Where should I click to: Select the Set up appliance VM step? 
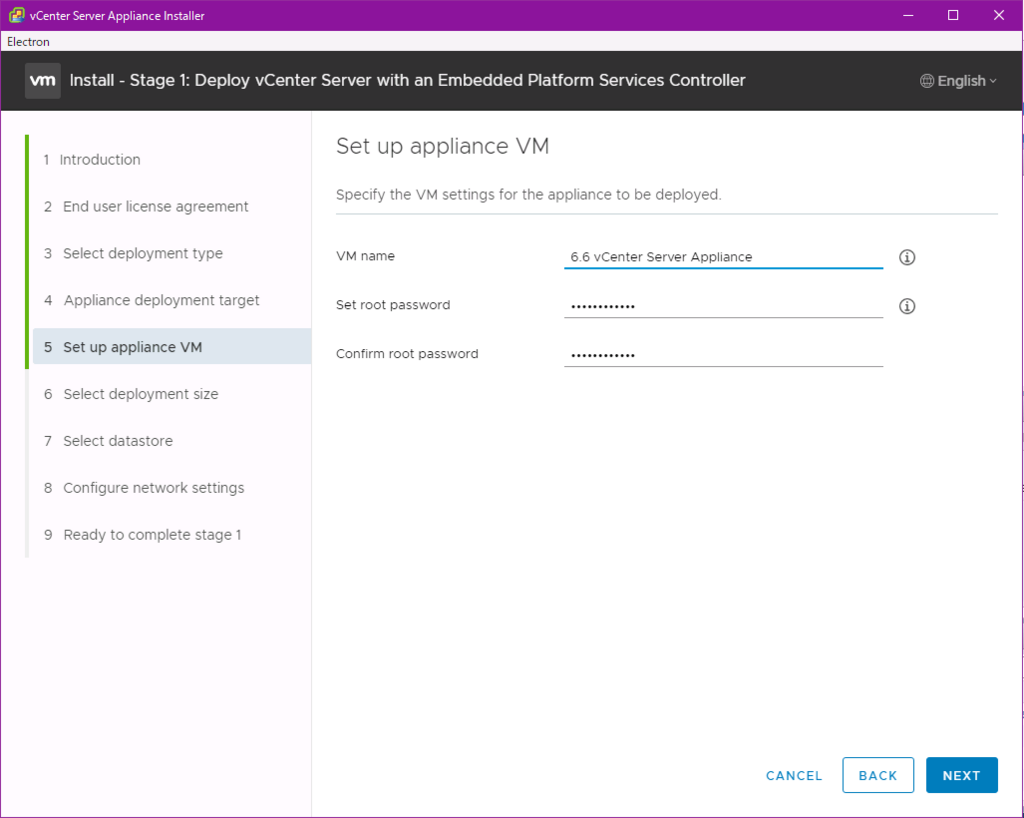(x=172, y=347)
